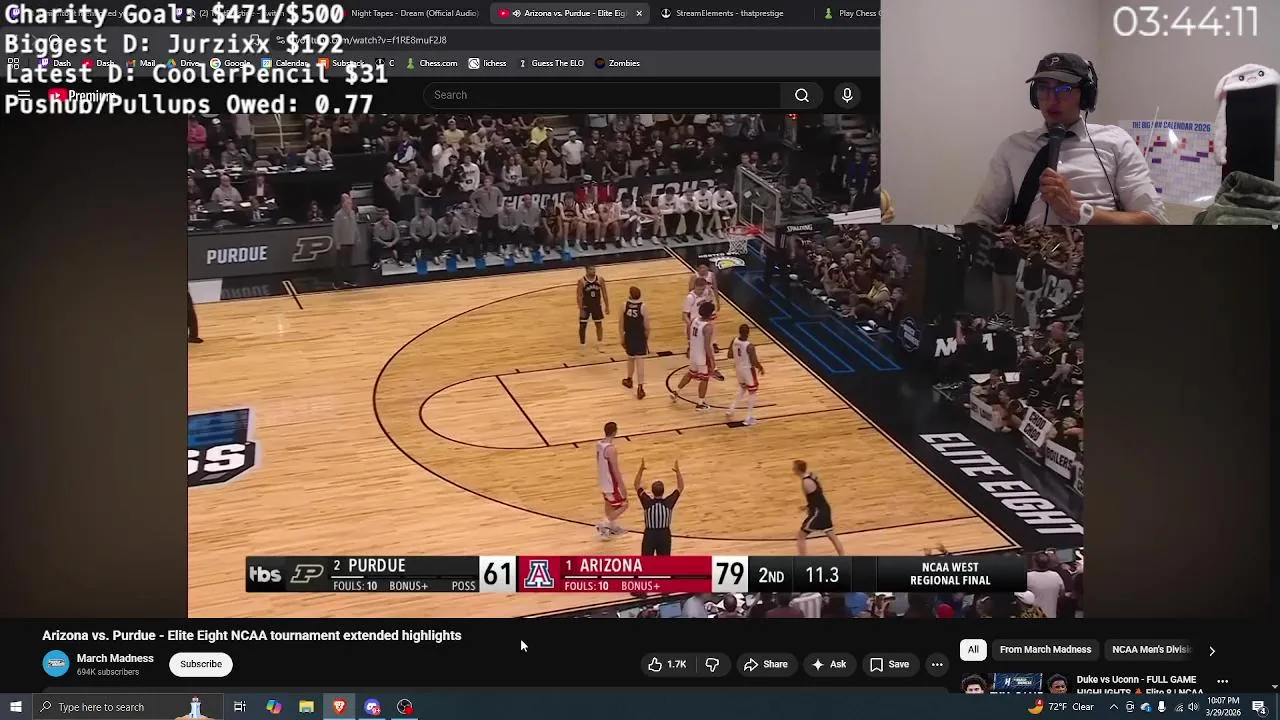The height and width of the screenshot is (720, 1280).
Task: Open the three-dot more actions menu beside Save
Action: pyautogui.click(x=937, y=664)
